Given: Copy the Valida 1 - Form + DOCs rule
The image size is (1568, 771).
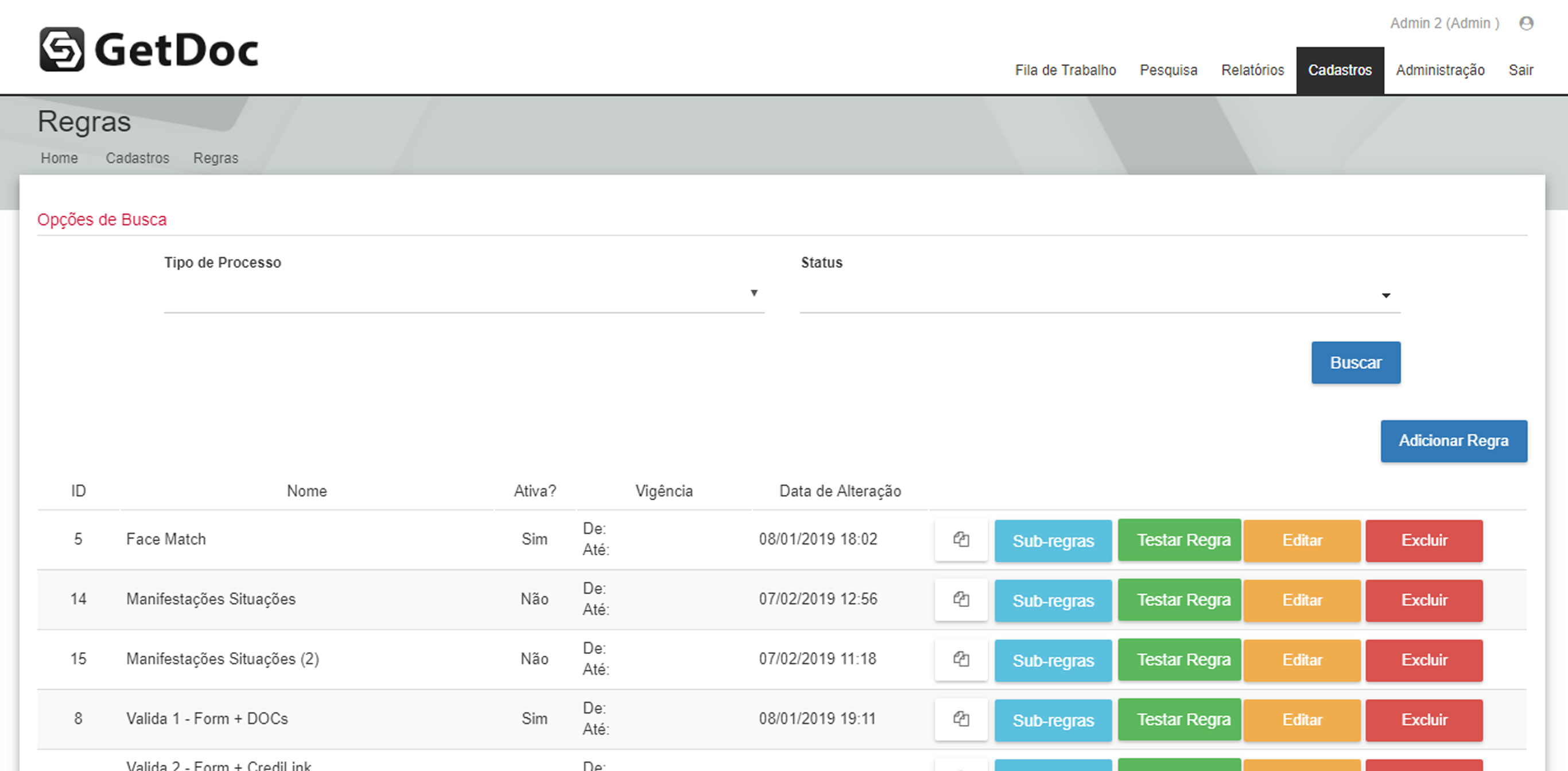Looking at the screenshot, I should coord(961,719).
